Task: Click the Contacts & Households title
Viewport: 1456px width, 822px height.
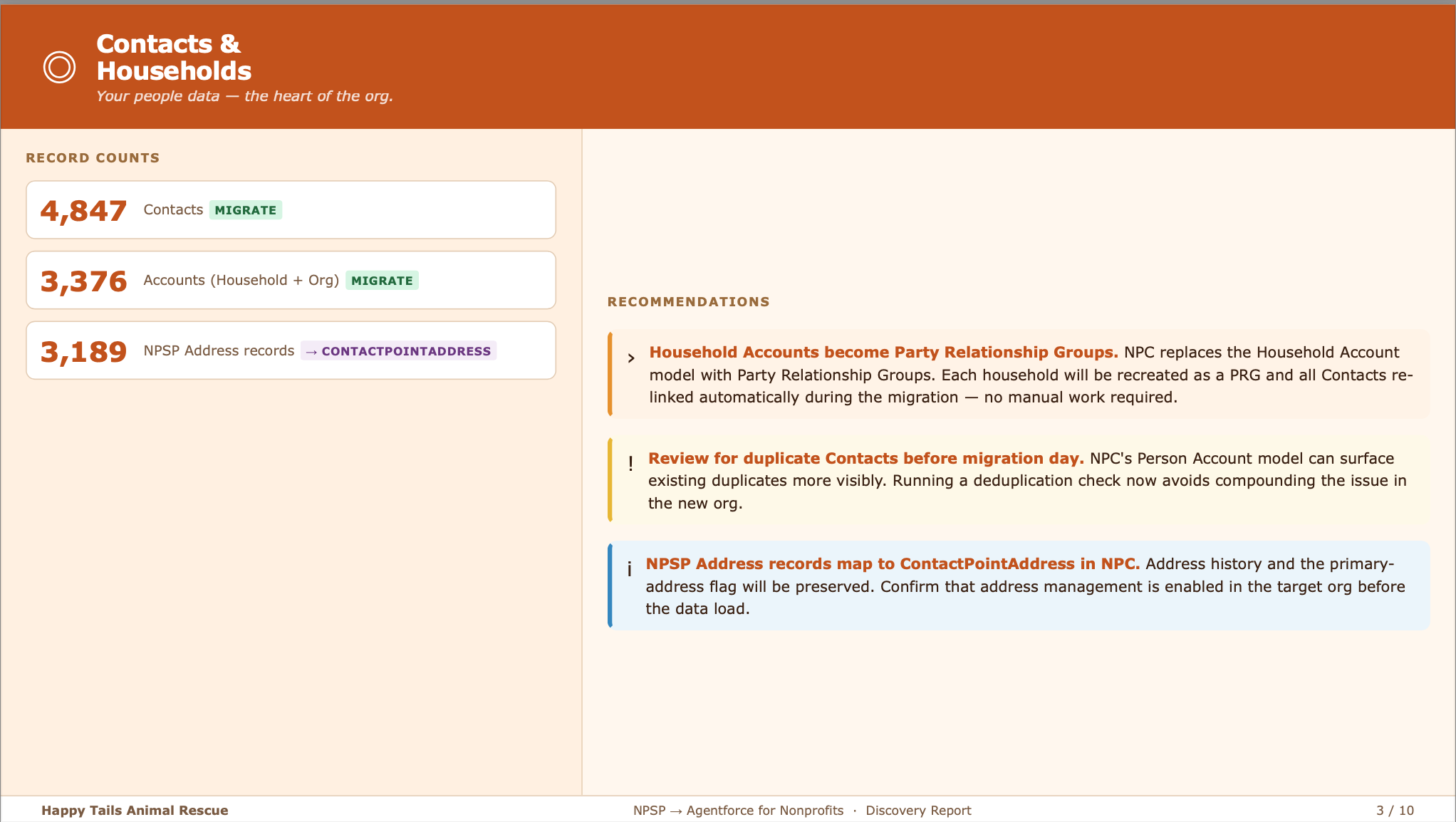Action: tap(173, 57)
